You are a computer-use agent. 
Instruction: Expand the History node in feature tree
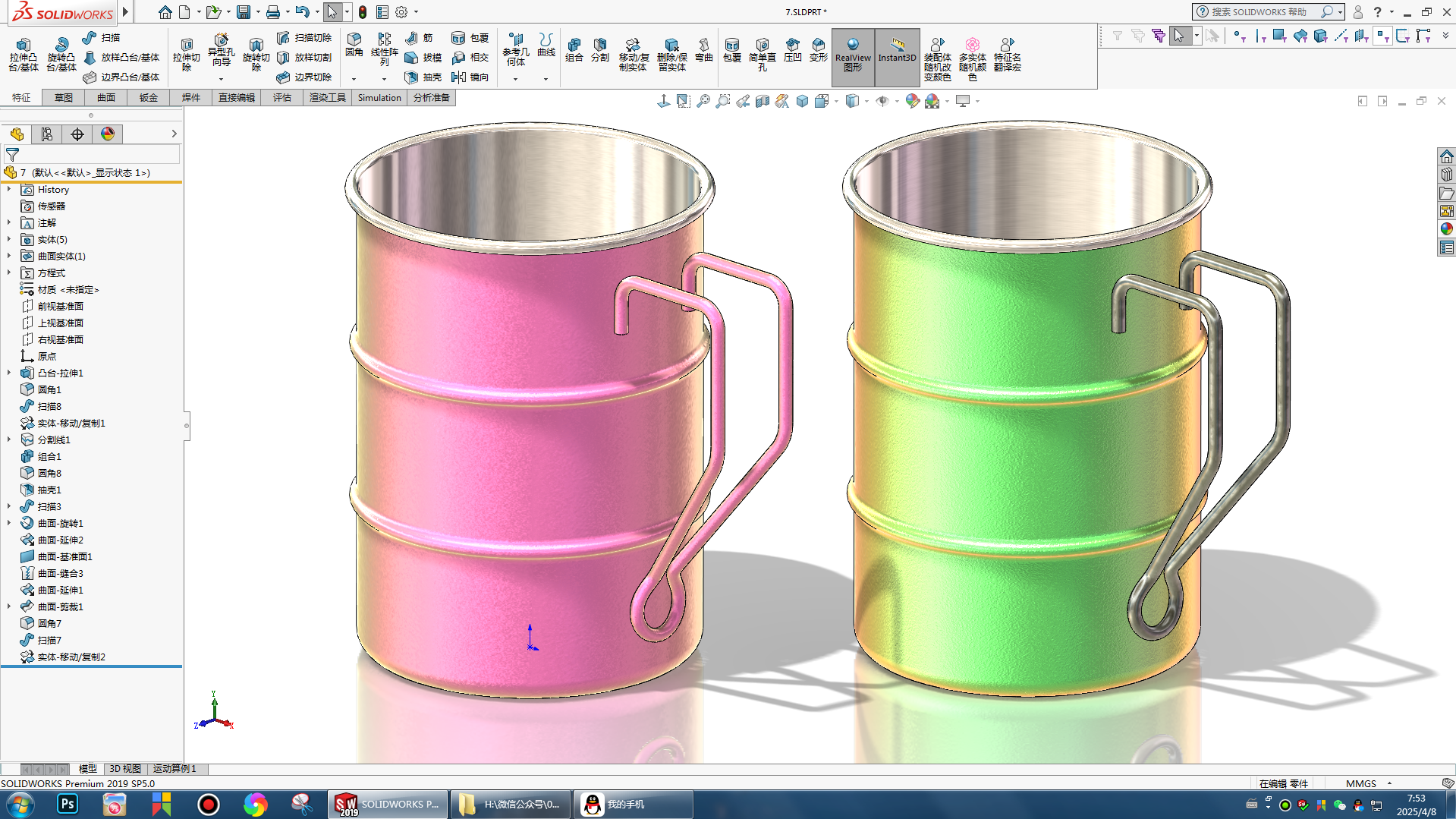pyautogui.click(x=9, y=190)
